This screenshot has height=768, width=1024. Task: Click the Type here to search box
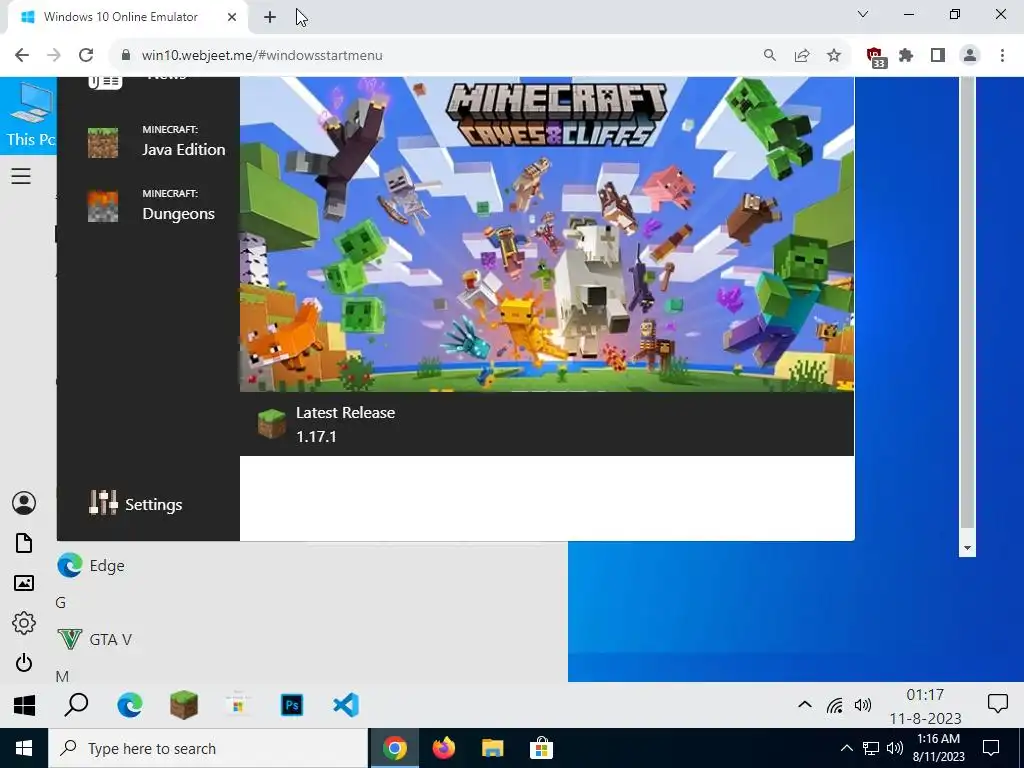pos(208,748)
